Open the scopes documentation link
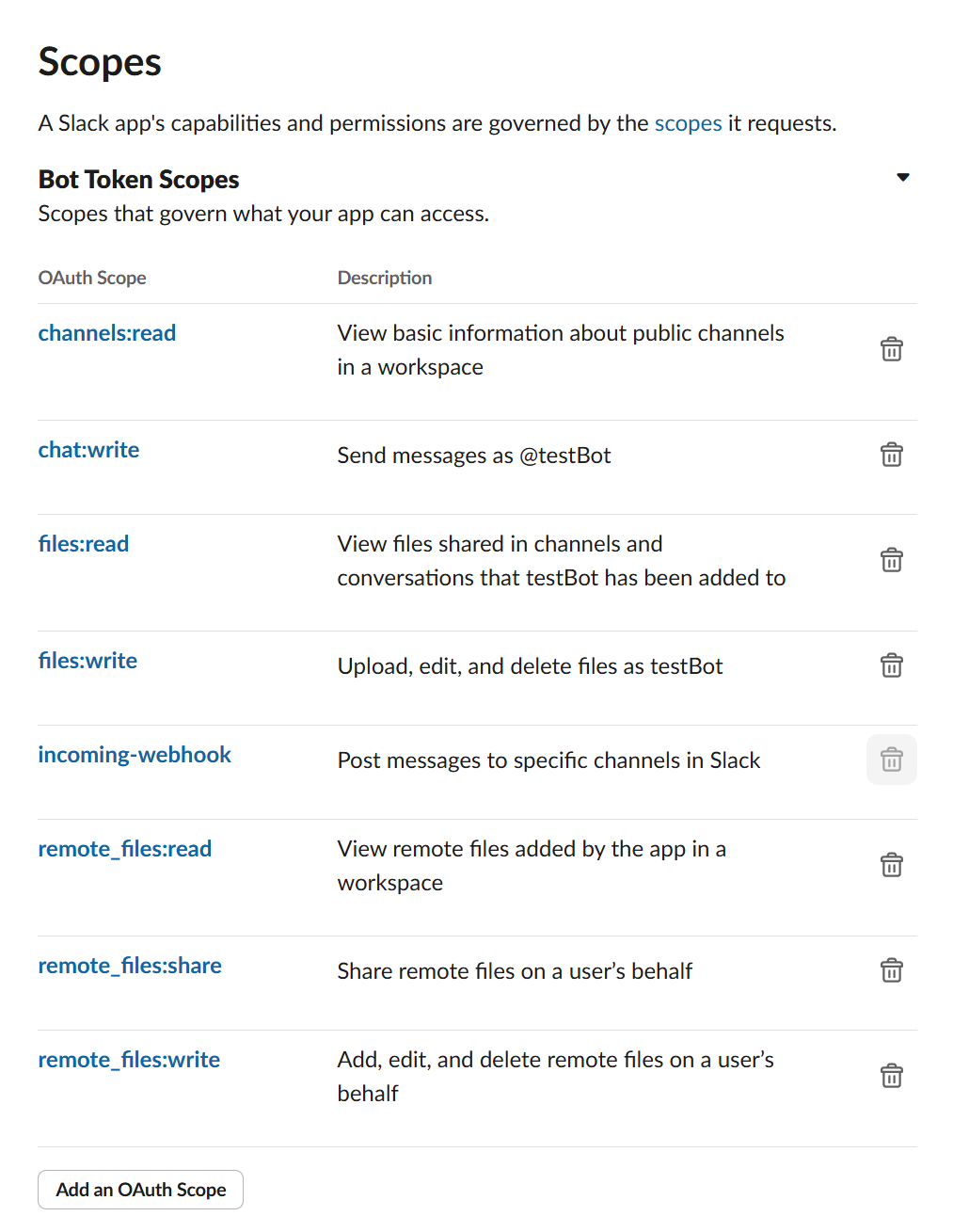Image resolution: width=953 pixels, height=1232 pixels. pos(688,123)
